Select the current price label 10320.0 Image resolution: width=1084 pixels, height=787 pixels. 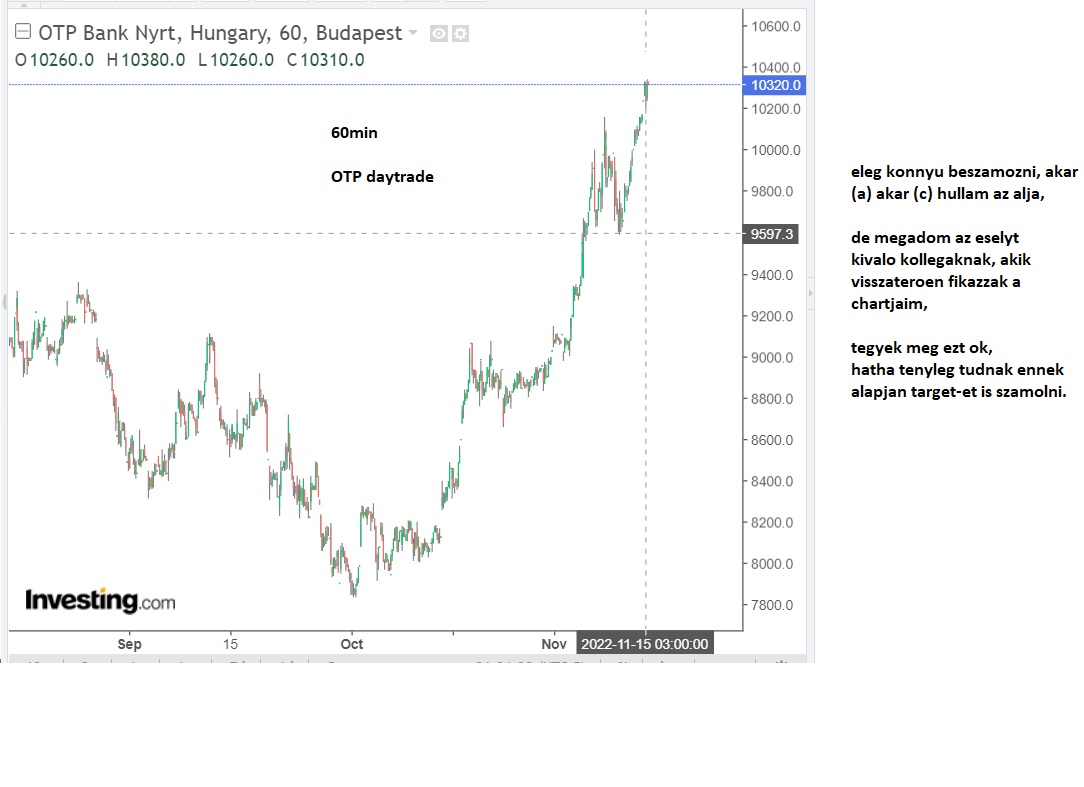click(774, 86)
